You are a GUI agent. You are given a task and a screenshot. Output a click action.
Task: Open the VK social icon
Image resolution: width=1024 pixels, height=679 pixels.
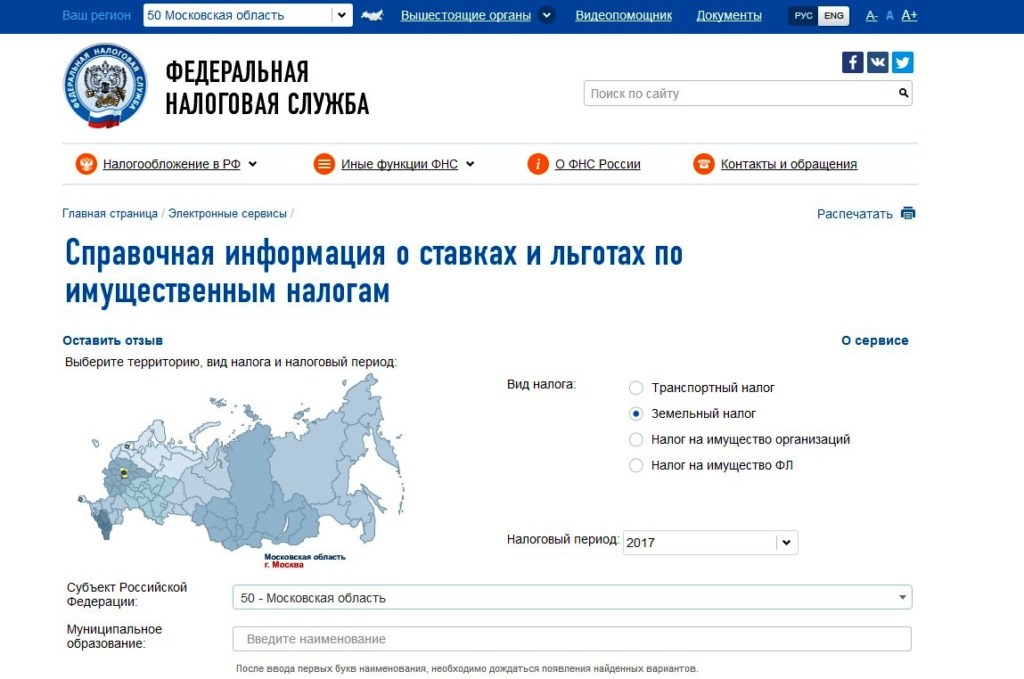(877, 62)
